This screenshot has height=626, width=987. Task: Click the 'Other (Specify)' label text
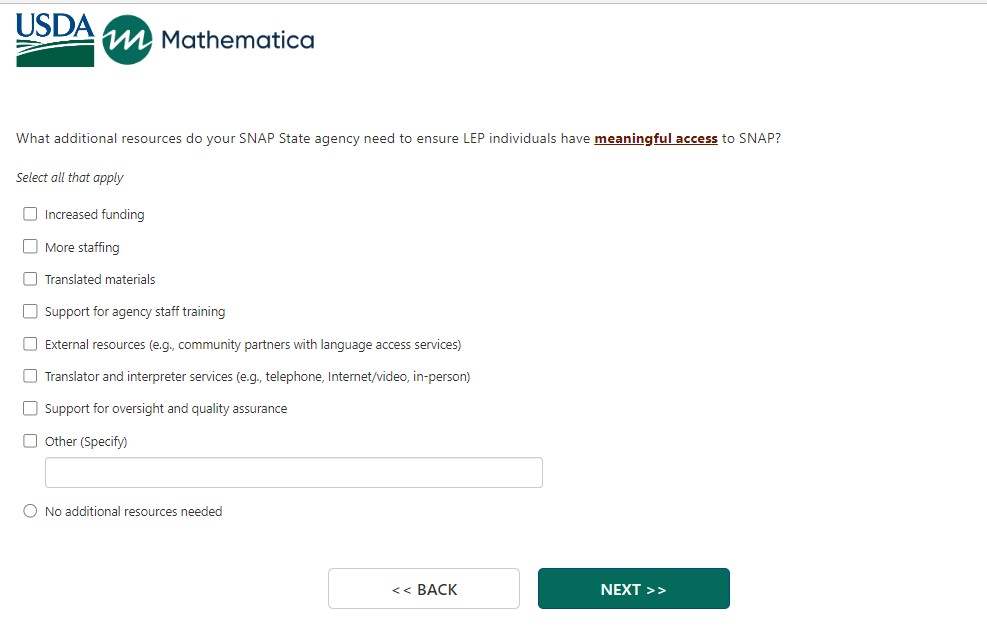coord(86,441)
